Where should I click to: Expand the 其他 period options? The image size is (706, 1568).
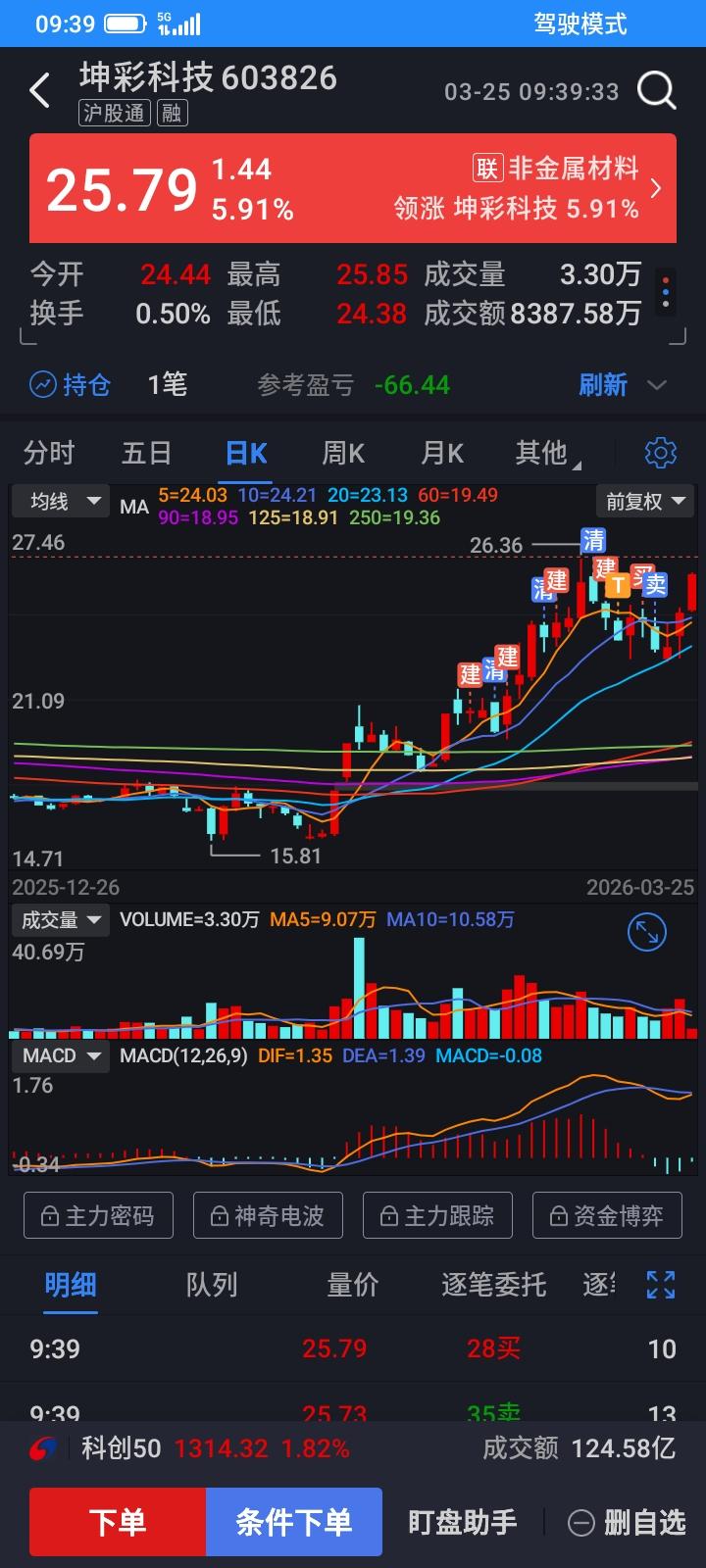click(547, 453)
